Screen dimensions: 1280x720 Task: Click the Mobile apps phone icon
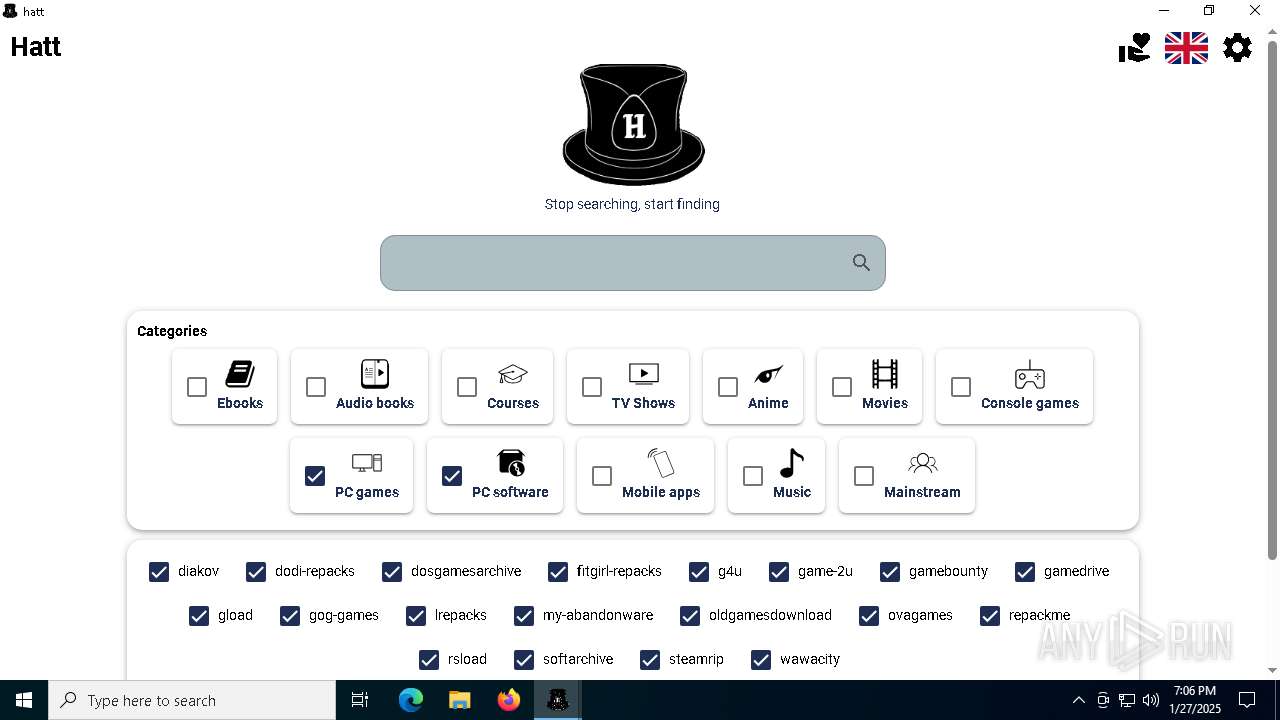click(661, 463)
